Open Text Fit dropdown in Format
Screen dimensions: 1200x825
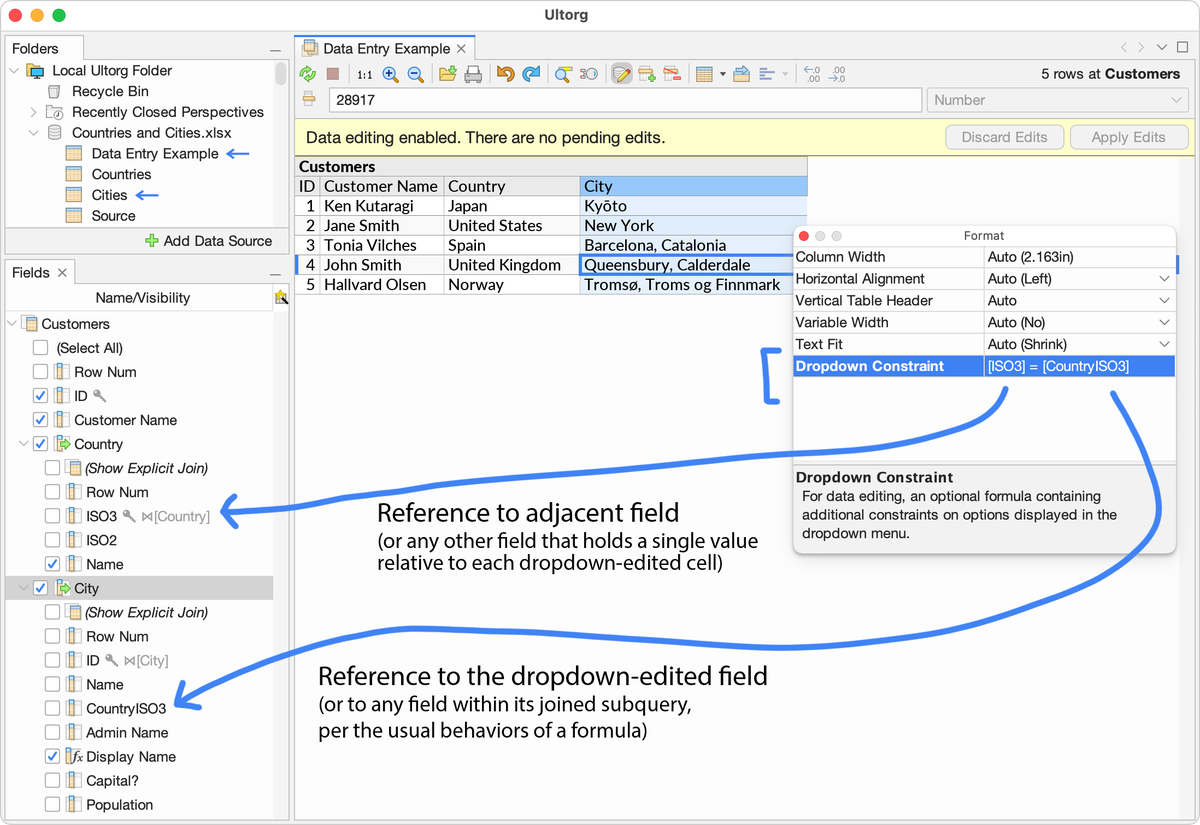coord(1165,345)
